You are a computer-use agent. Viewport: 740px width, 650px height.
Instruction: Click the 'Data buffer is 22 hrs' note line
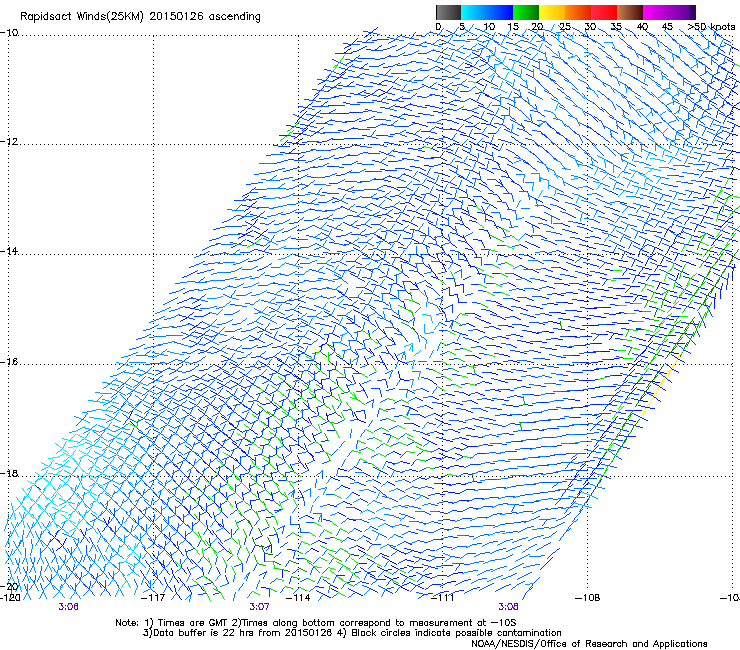[352, 633]
